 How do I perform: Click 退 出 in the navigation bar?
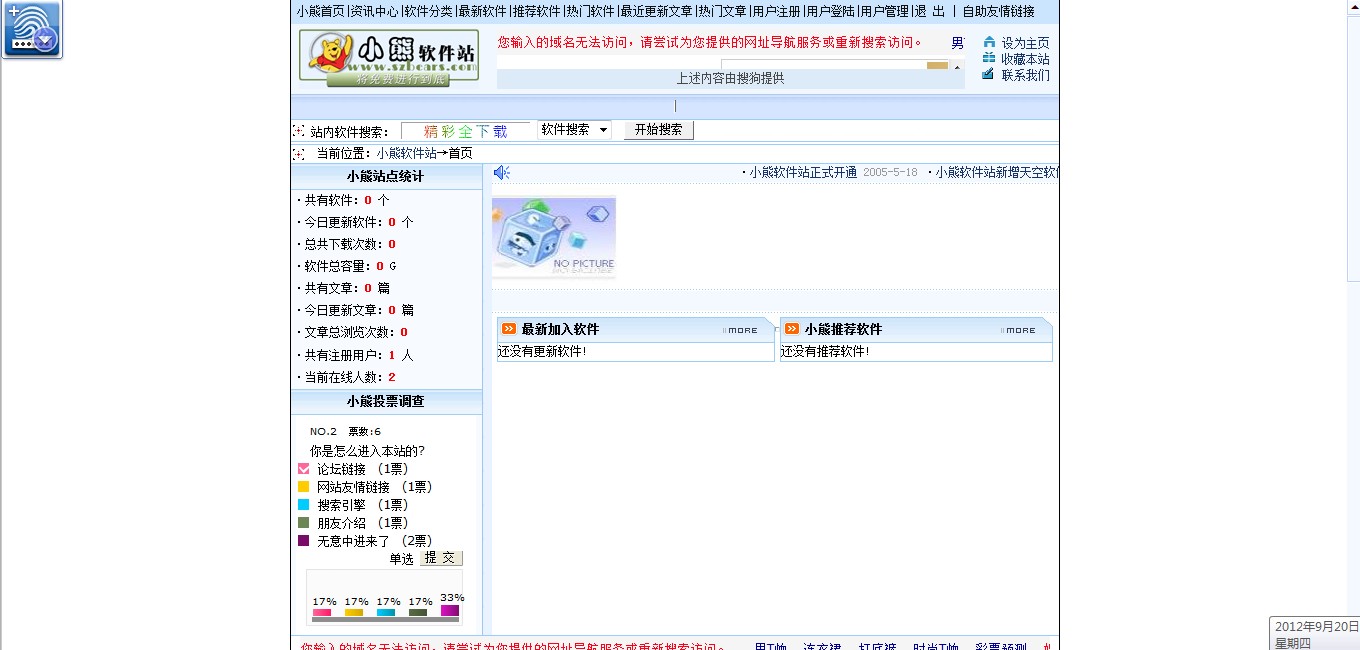point(930,11)
